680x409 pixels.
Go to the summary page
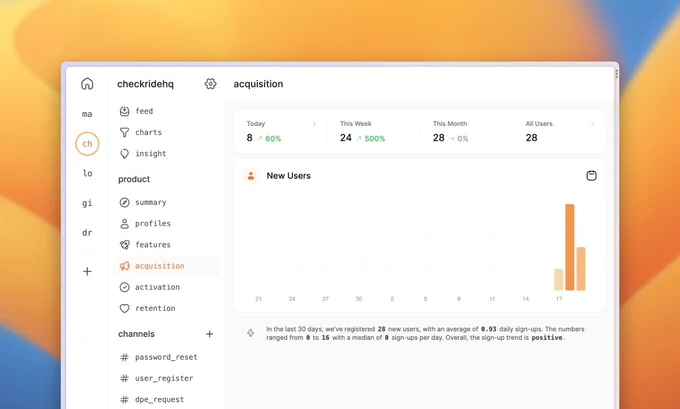167,203
